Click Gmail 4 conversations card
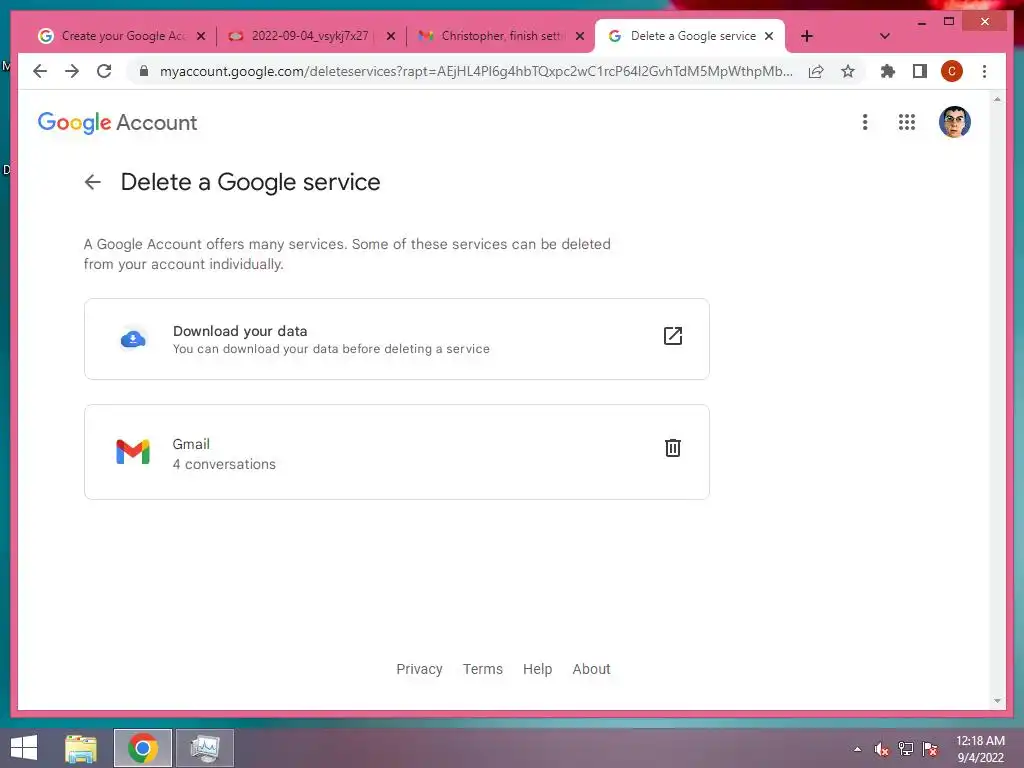Screen dimensions: 1024x768 click(396, 452)
